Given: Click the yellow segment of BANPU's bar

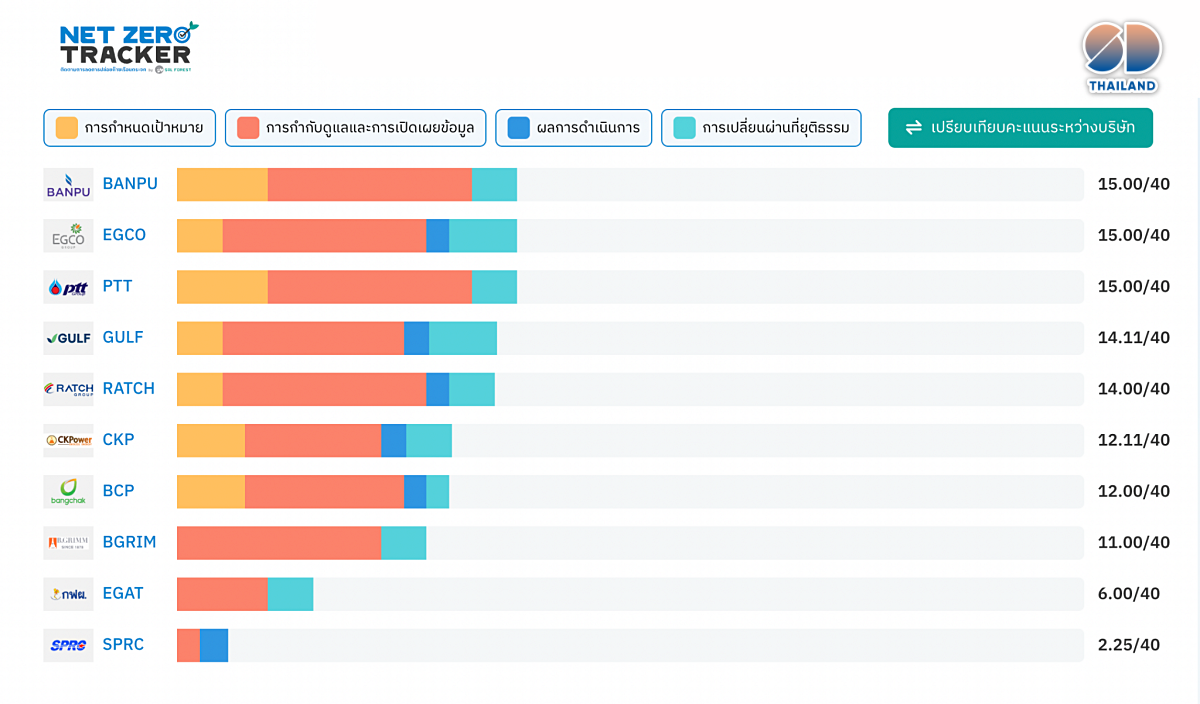Looking at the screenshot, I should point(222,185).
